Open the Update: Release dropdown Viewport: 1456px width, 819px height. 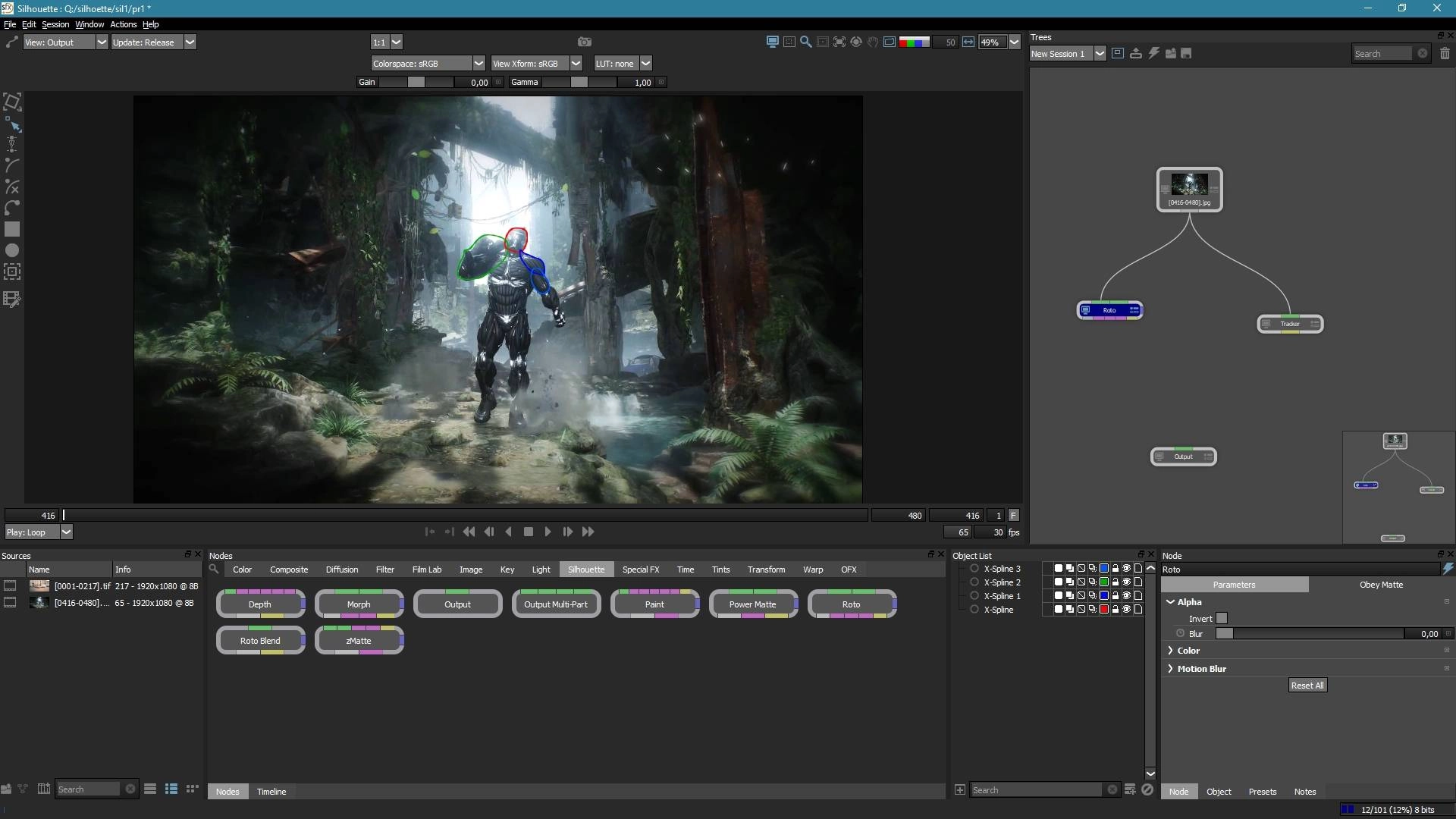[154, 42]
